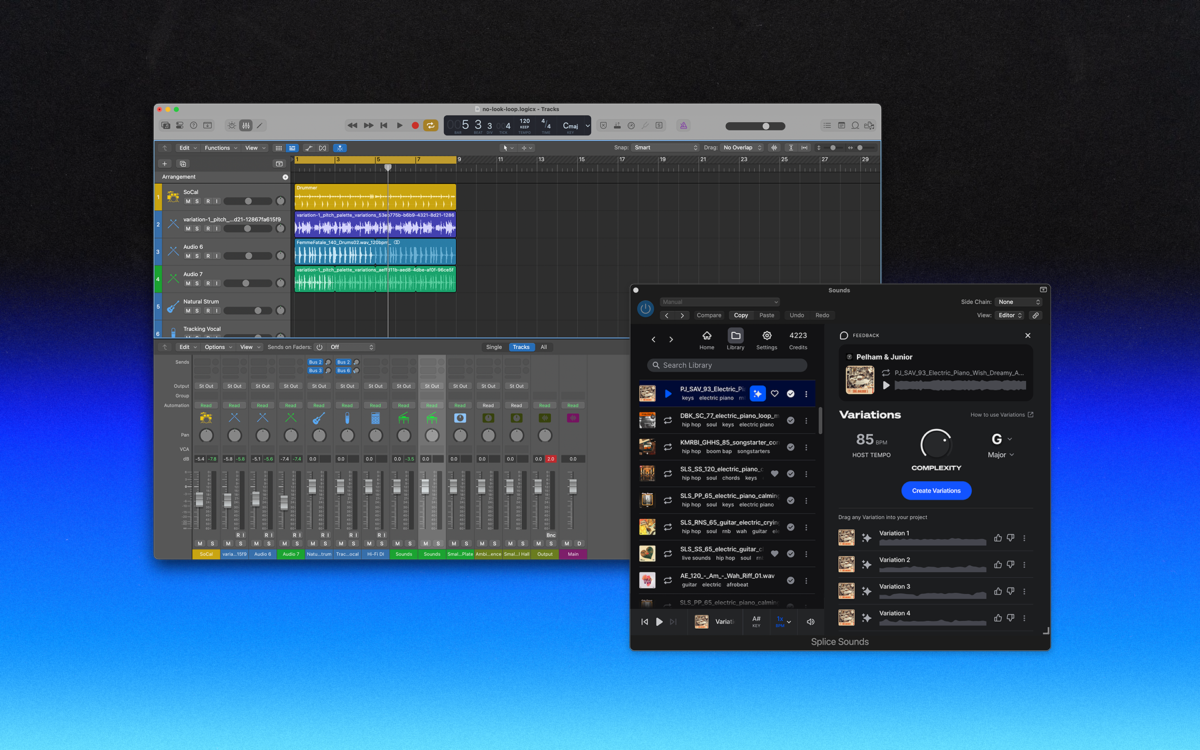Click the power button in the Splice plugin header
This screenshot has height=750, width=1200.
point(645,308)
